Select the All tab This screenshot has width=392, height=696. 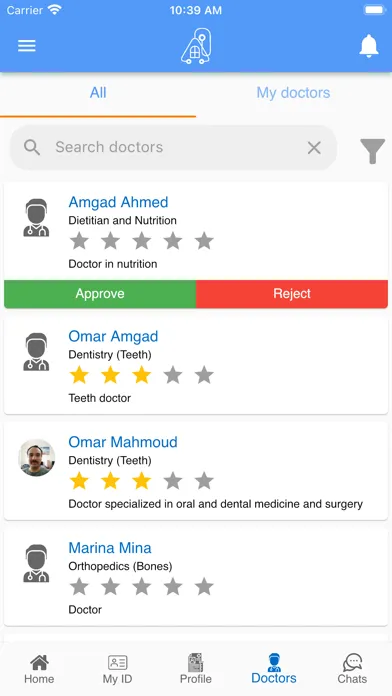[x=98, y=93]
